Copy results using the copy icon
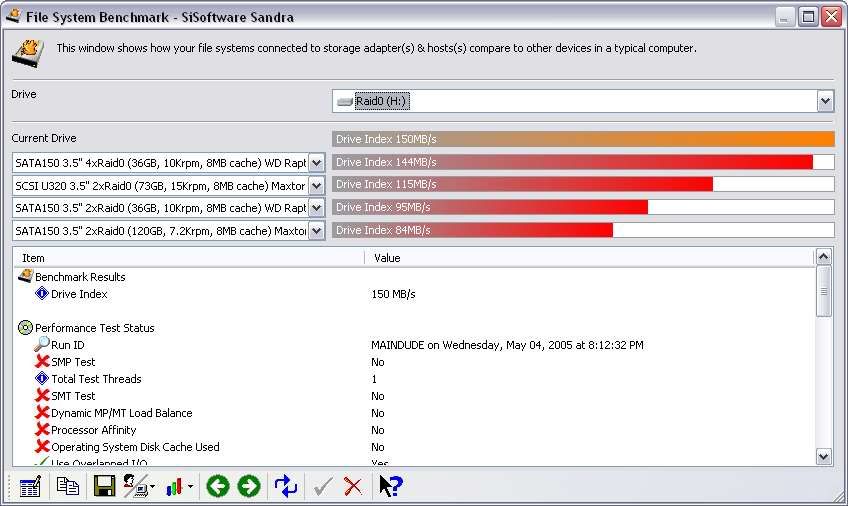The height and width of the screenshot is (506, 848). point(67,486)
